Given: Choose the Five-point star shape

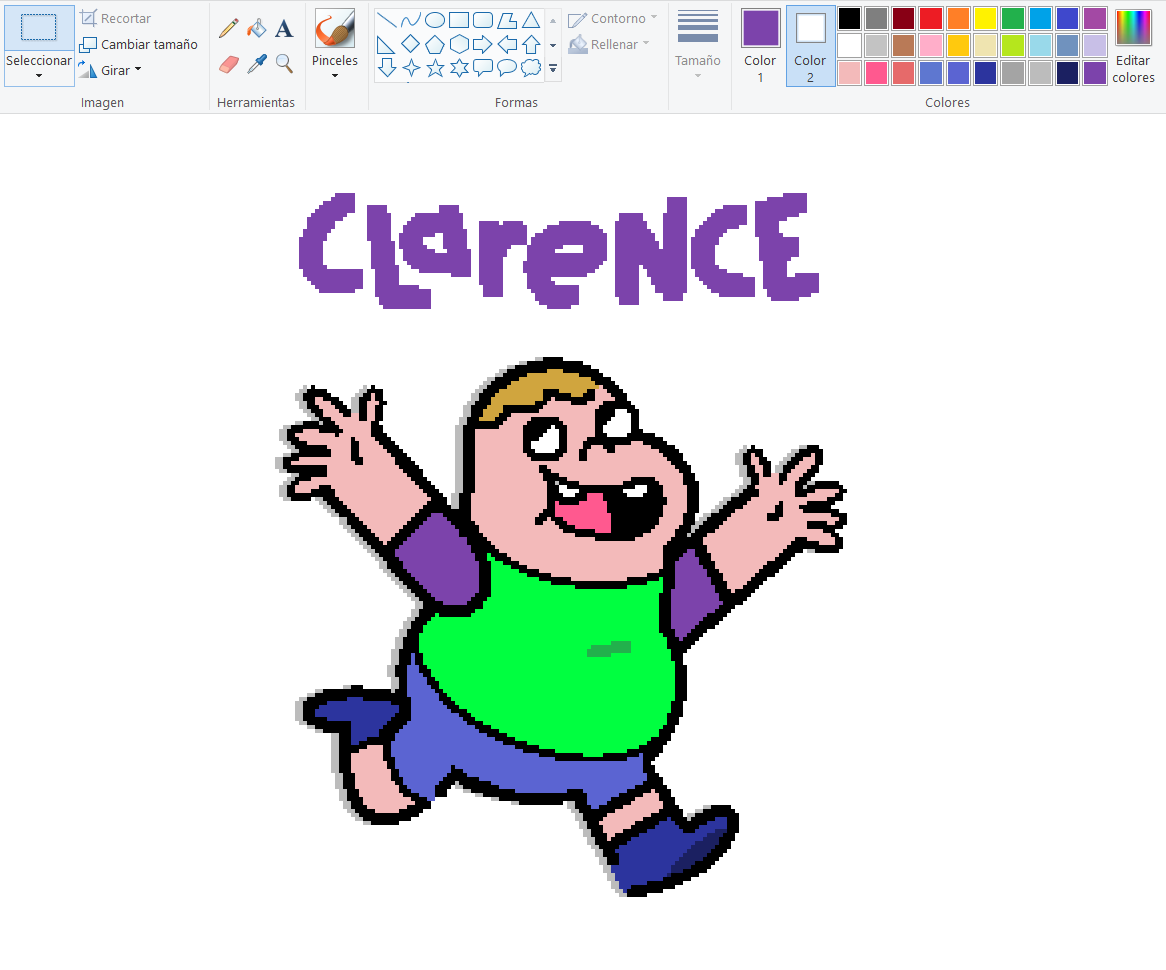Looking at the screenshot, I should click(x=435, y=68).
